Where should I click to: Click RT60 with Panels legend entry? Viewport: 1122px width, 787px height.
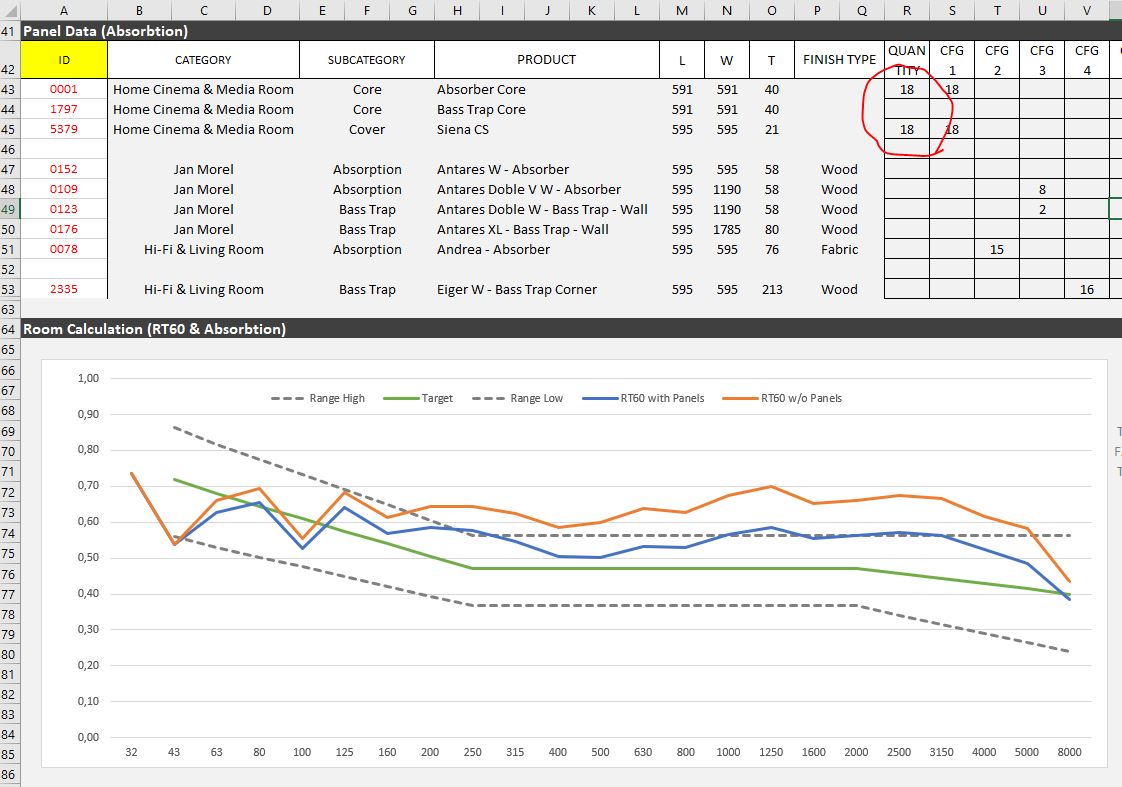(x=643, y=399)
